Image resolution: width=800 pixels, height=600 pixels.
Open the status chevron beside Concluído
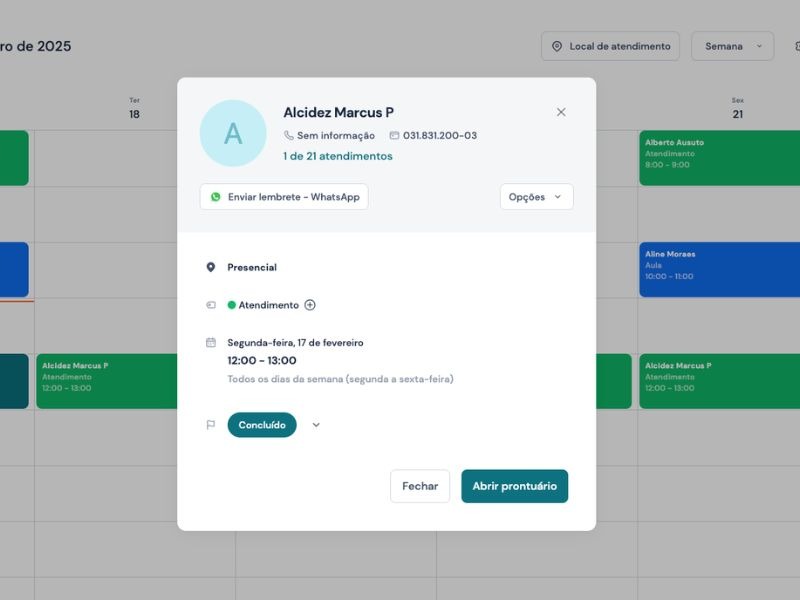317,424
